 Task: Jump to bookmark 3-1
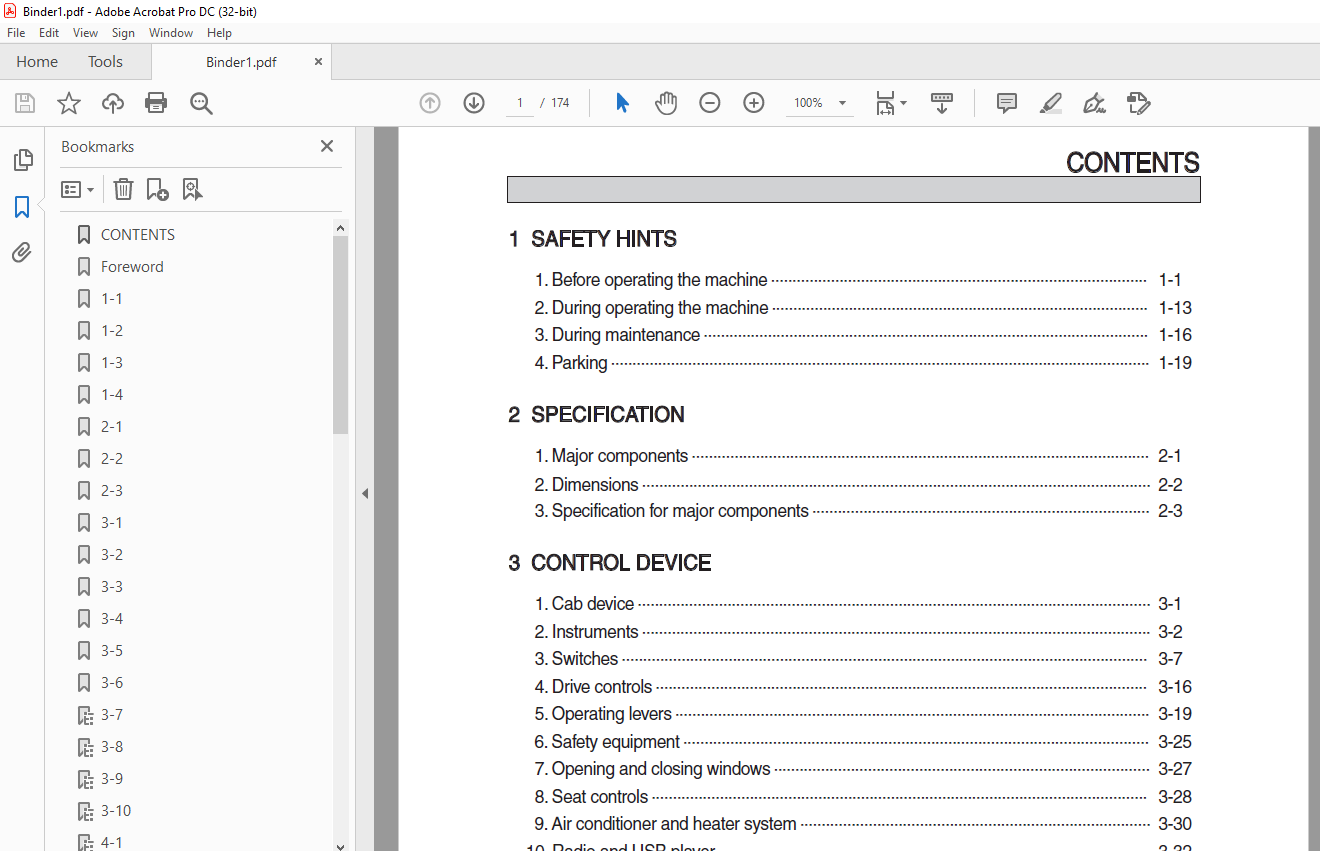tap(112, 523)
